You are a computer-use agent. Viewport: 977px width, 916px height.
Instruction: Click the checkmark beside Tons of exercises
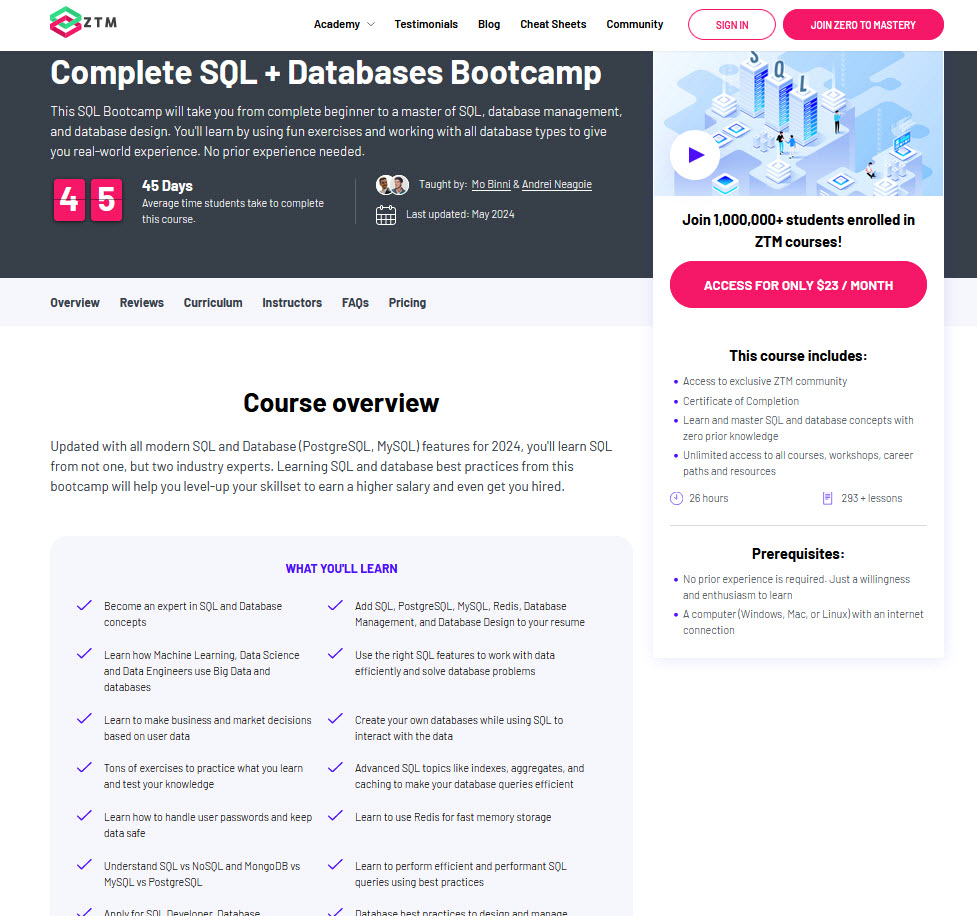(84, 767)
